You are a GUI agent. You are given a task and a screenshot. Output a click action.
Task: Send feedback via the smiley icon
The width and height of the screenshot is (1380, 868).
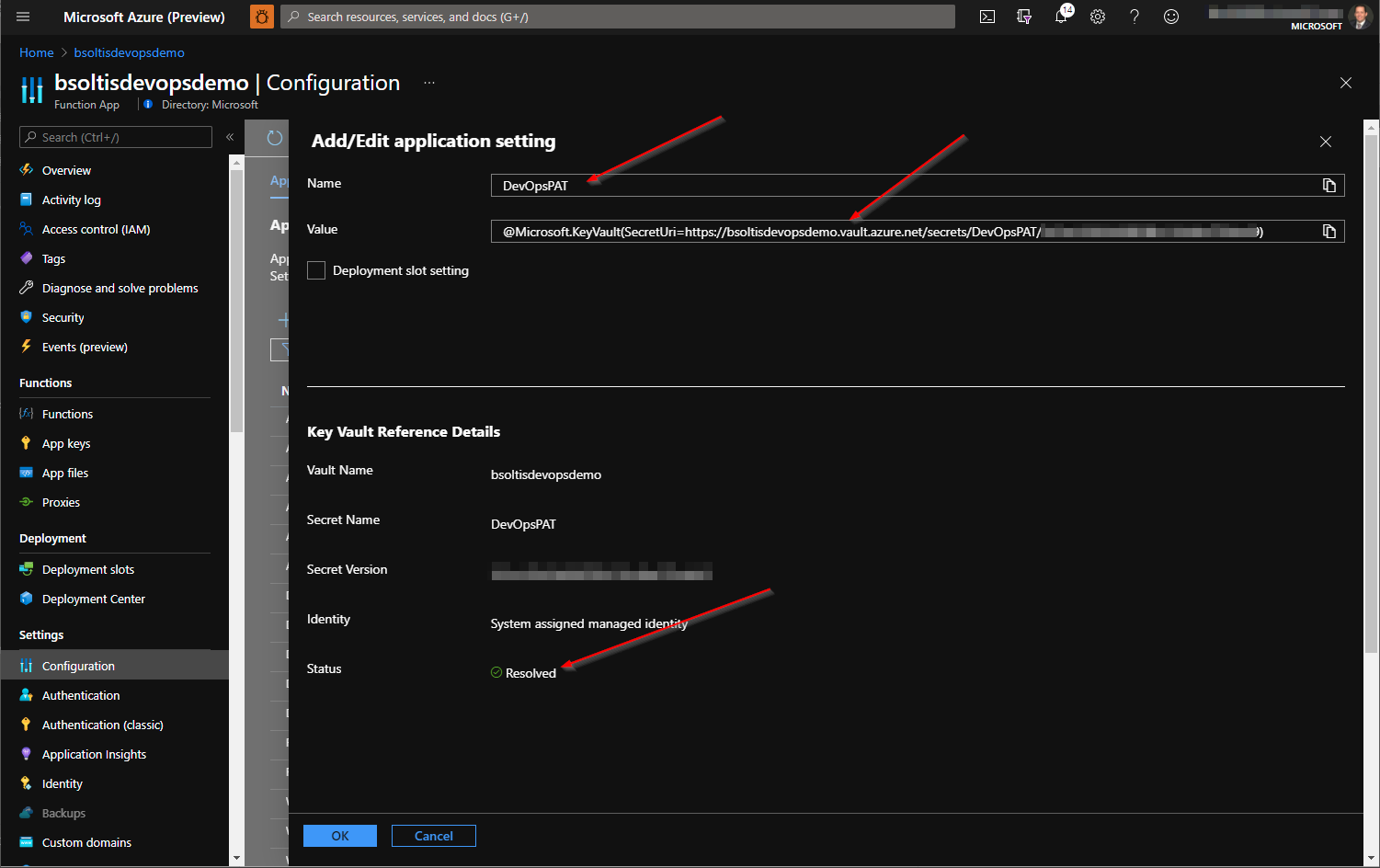pos(1170,16)
